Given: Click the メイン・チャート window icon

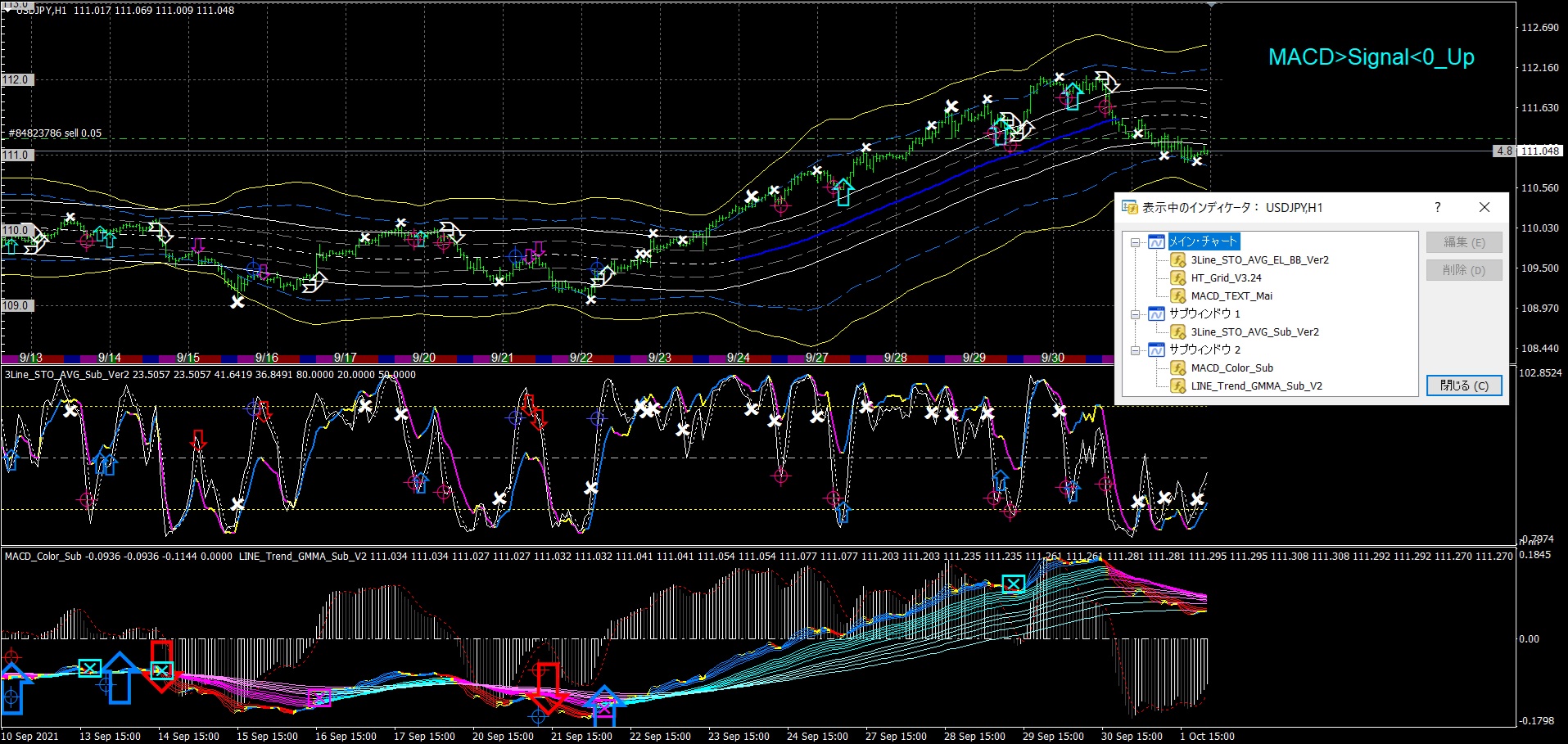Looking at the screenshot, I should 1156,241.
